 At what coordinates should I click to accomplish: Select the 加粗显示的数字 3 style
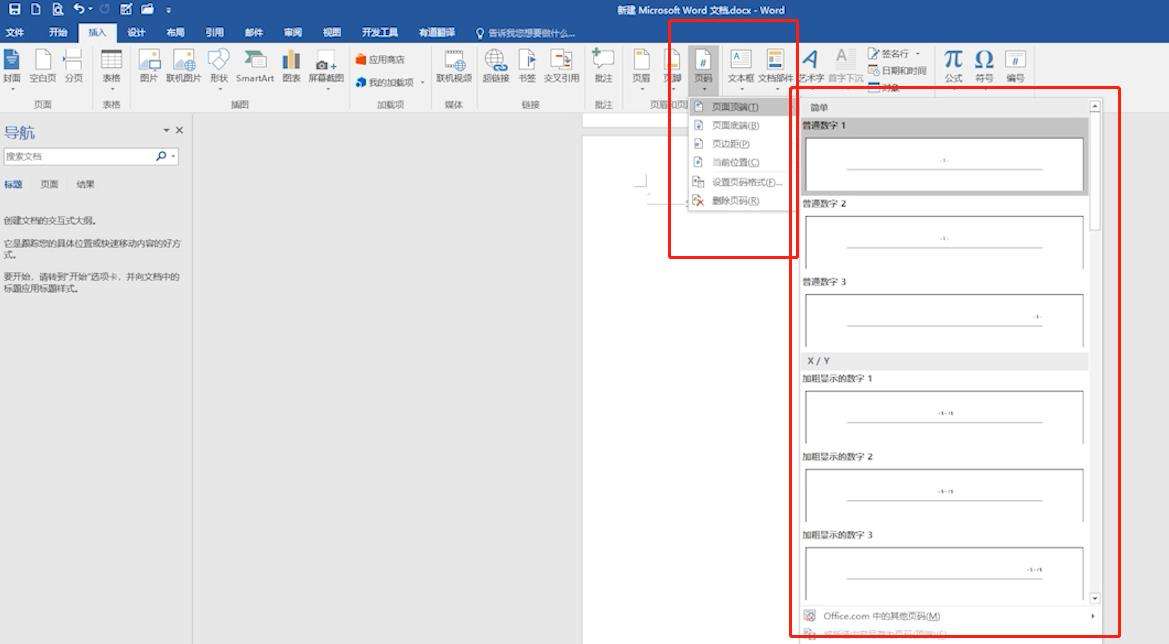945,566
